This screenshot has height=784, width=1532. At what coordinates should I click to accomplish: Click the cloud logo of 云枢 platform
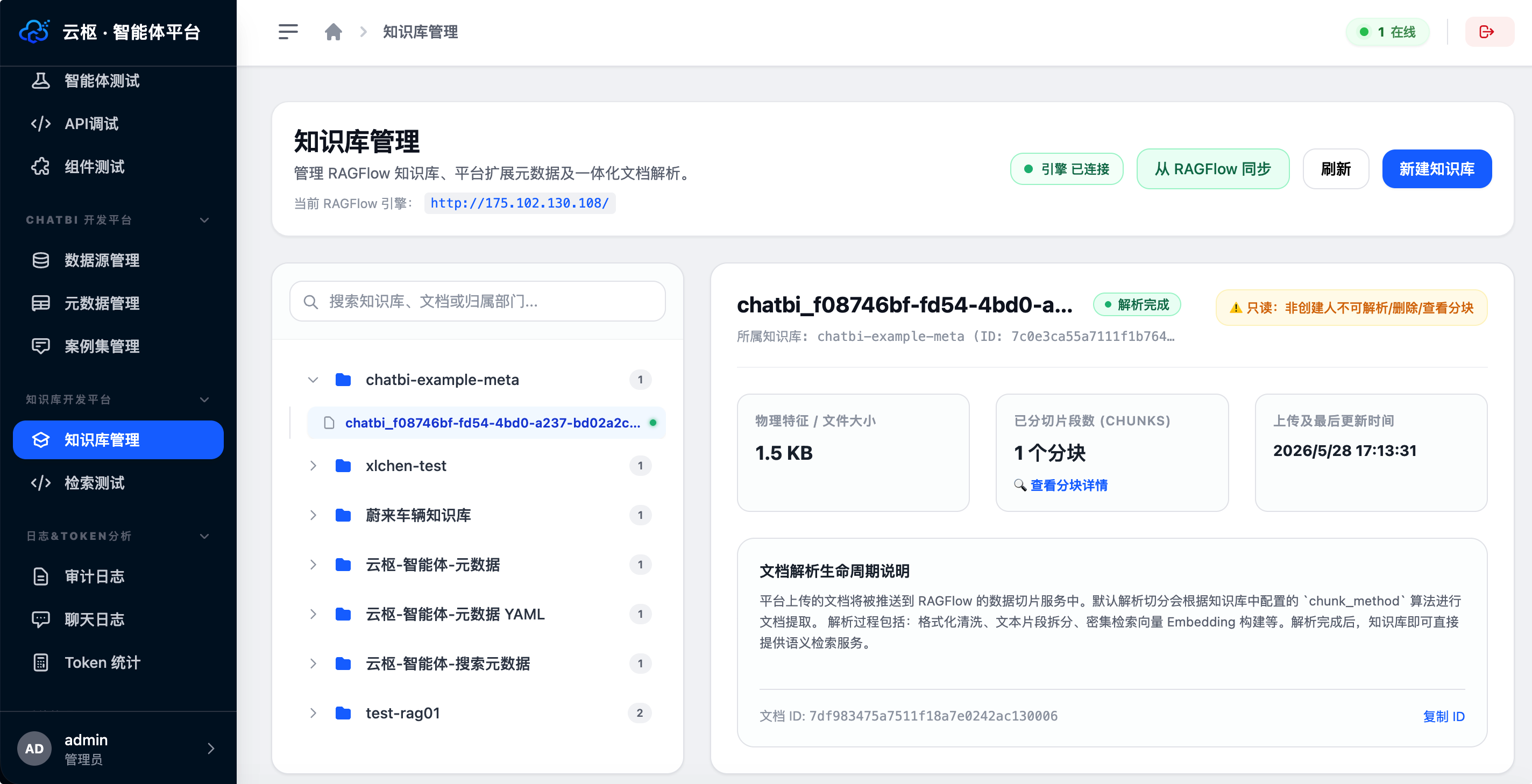point(34,32)
